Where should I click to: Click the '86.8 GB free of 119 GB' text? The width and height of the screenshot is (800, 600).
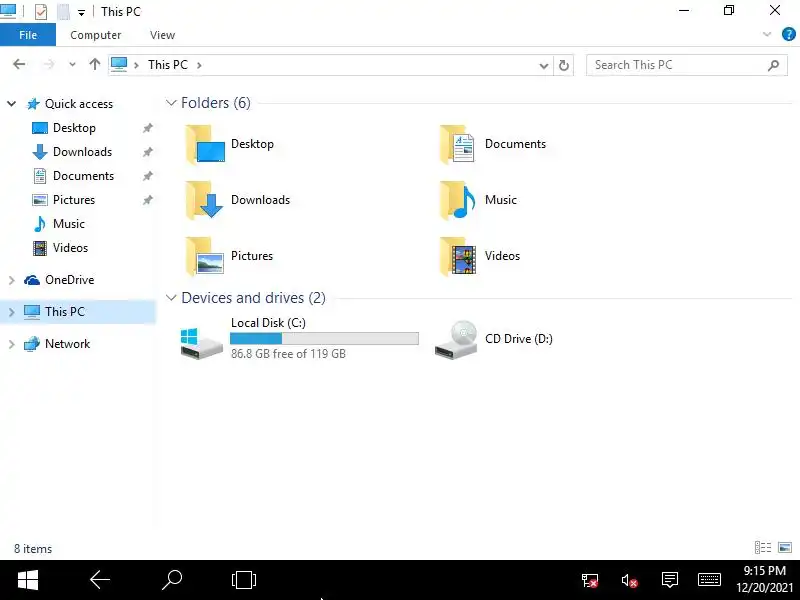288,354
